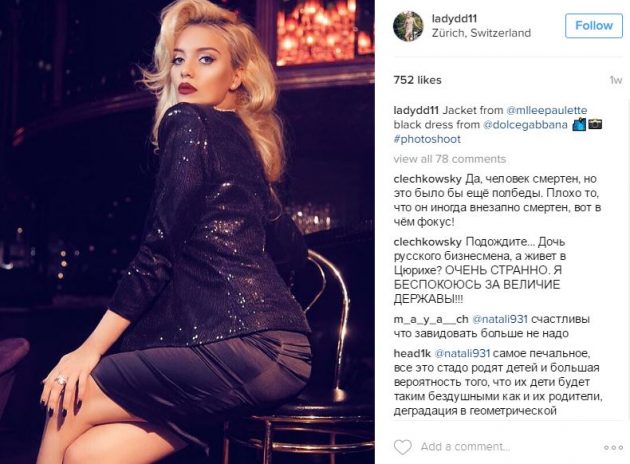Screen dimensions: 630x464
Task: Click the main post photo
Action: 187,232
